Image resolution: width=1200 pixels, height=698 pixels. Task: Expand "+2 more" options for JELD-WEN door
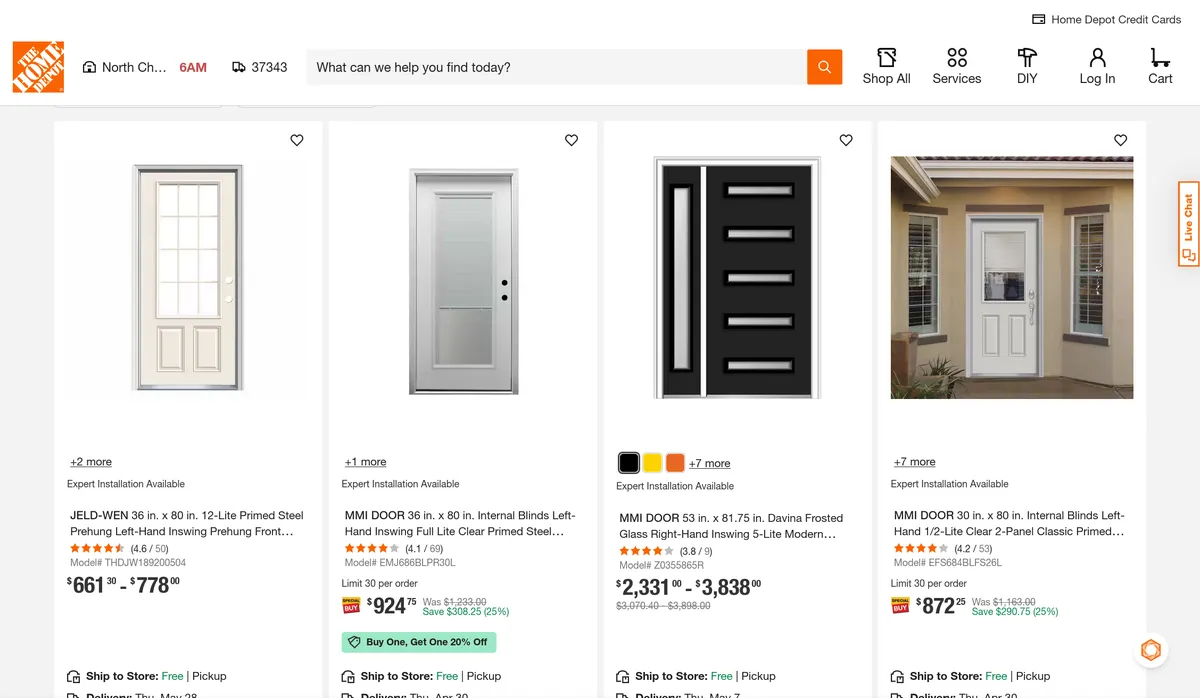click(x=91, y=462)
